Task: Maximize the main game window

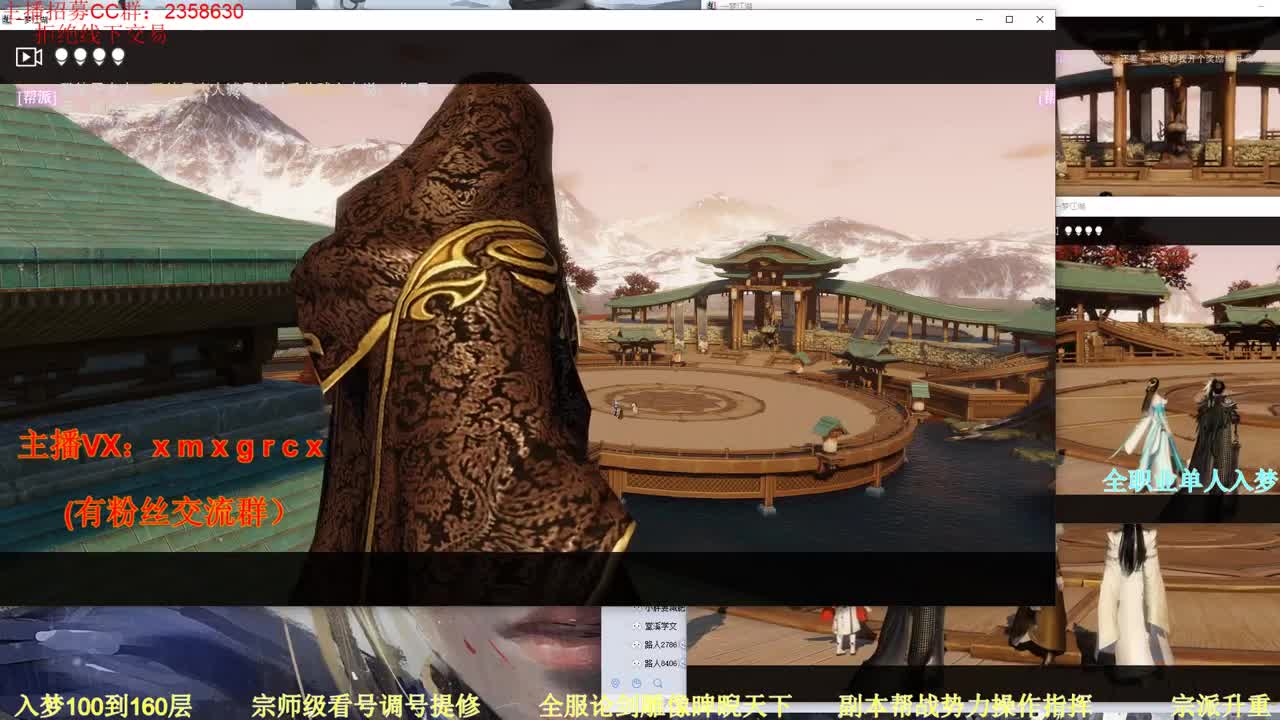Action: point(1009,19)
